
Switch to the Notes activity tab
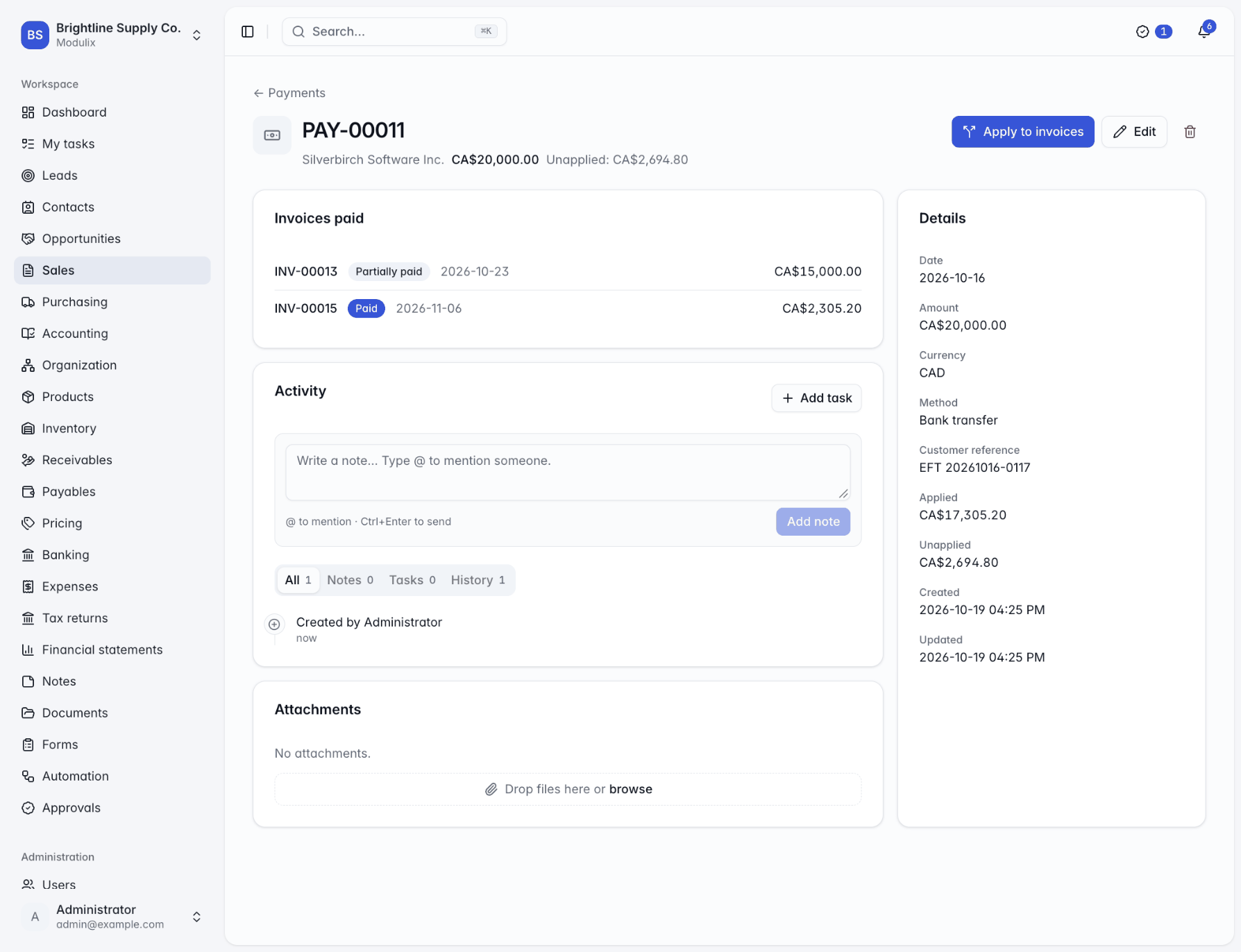coord(350,580)
